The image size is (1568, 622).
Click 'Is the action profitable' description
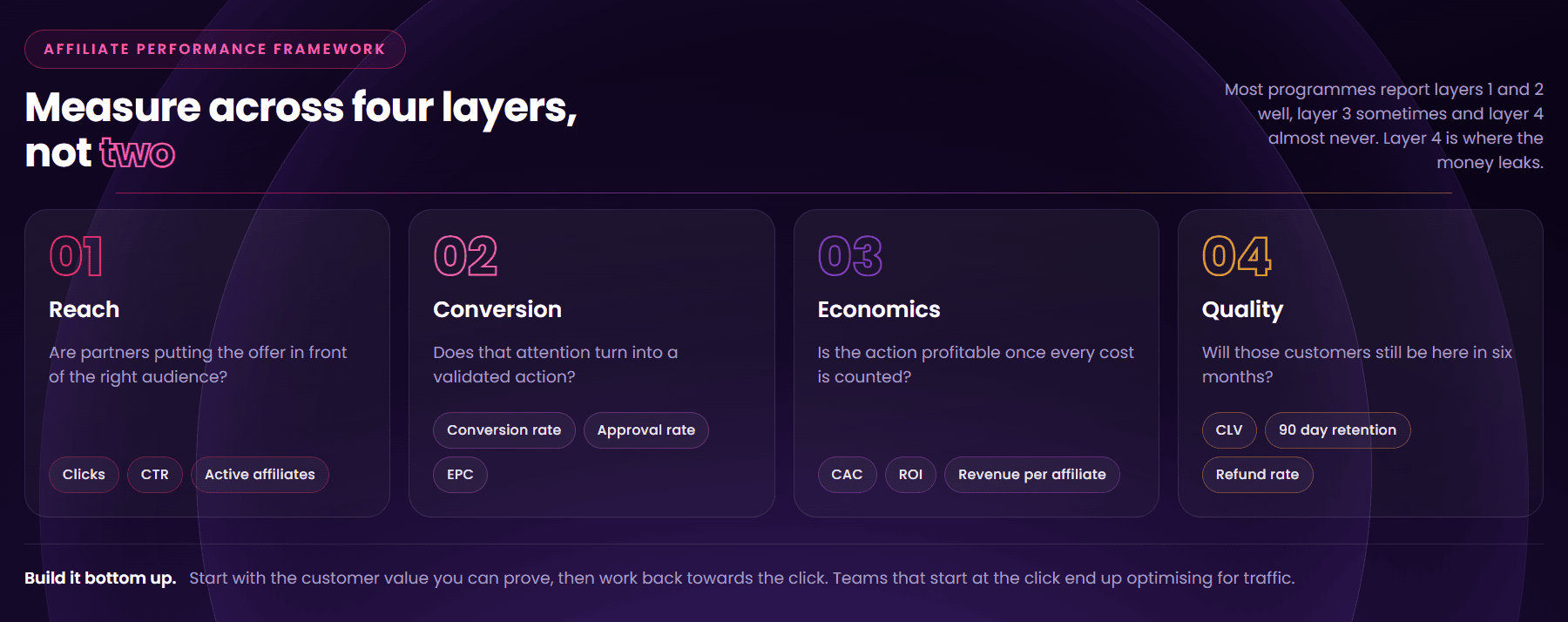(976, 364)
